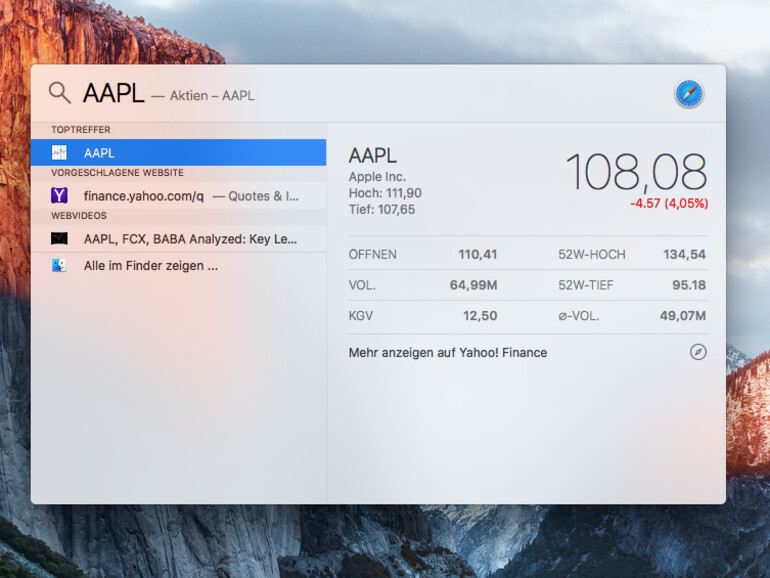Click the Apple Inc. company name
Viewport: 770px width, 578px height.
click(377, 177)
